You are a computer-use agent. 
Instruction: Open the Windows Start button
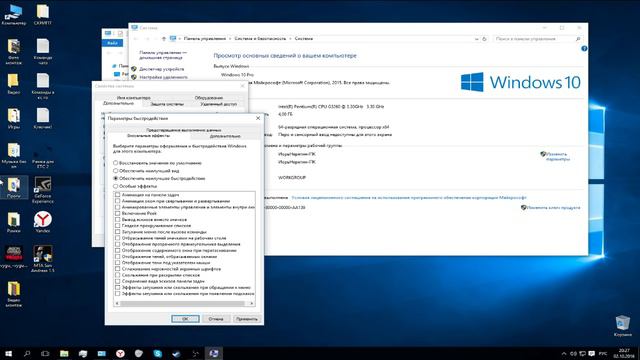[8, 353]
